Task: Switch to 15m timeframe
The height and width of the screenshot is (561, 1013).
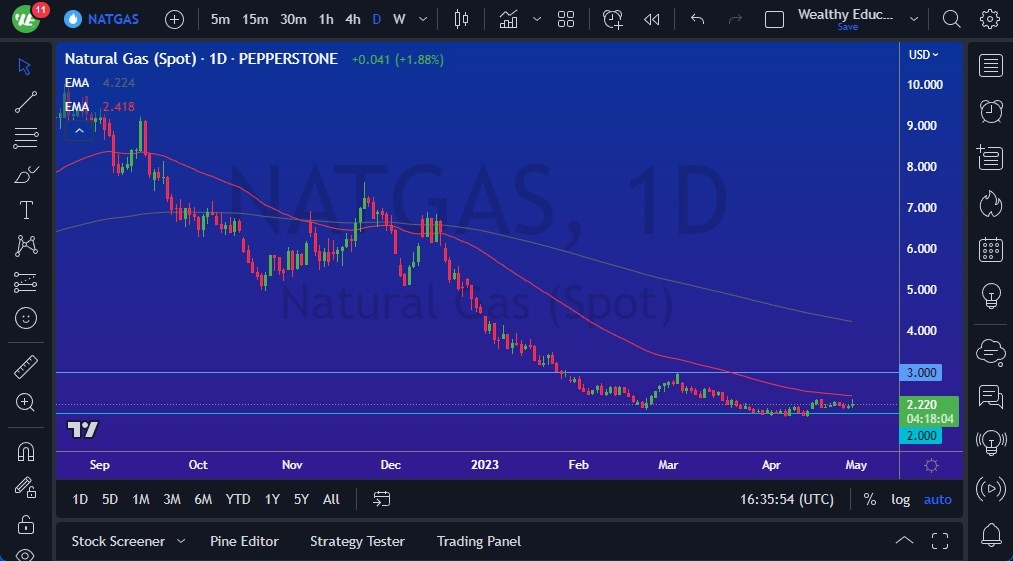Action: [x=255, y=19]
